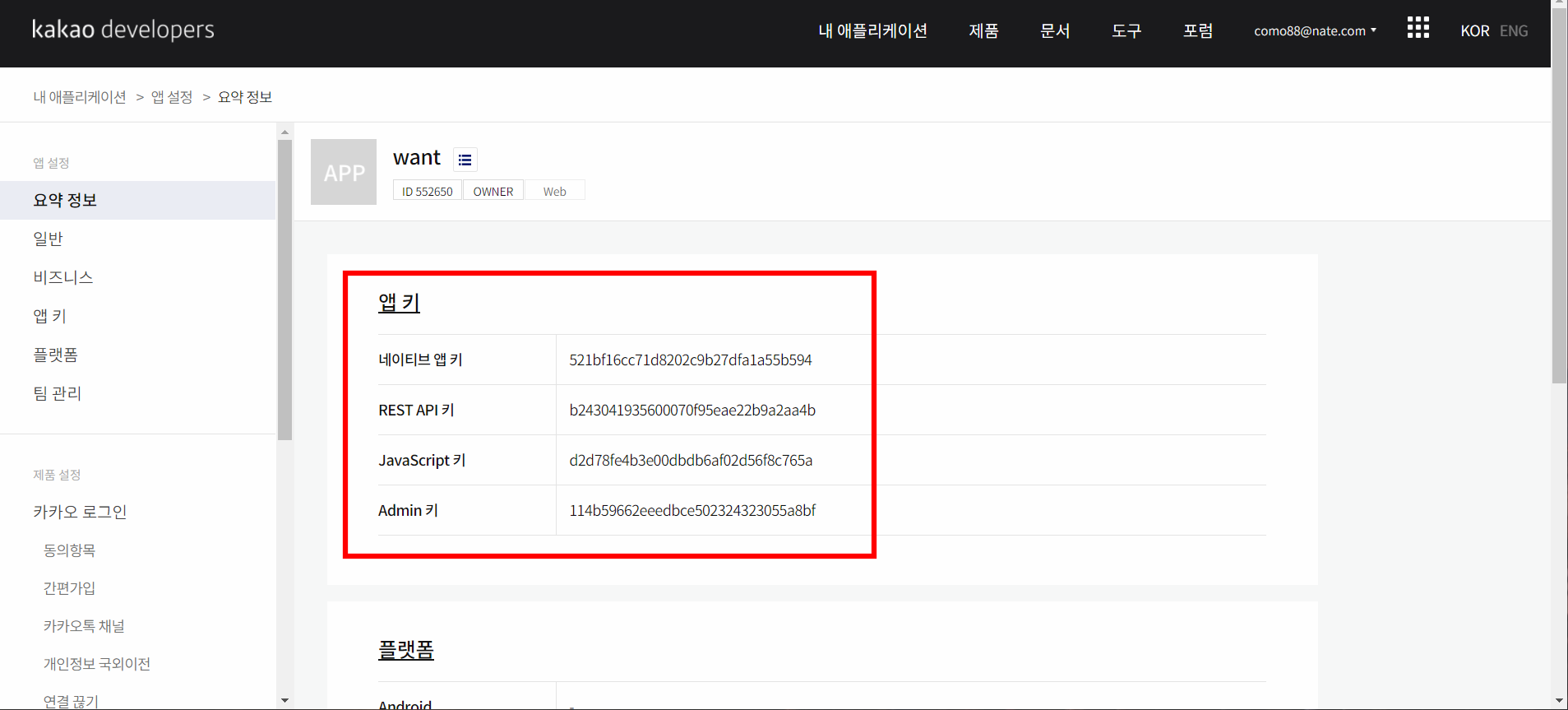Image resolution: width=1568 pixels, height=710 pixels.
Task: Go to 내 애플리케이션 in breadcrumb
Action: coord(80,97)
